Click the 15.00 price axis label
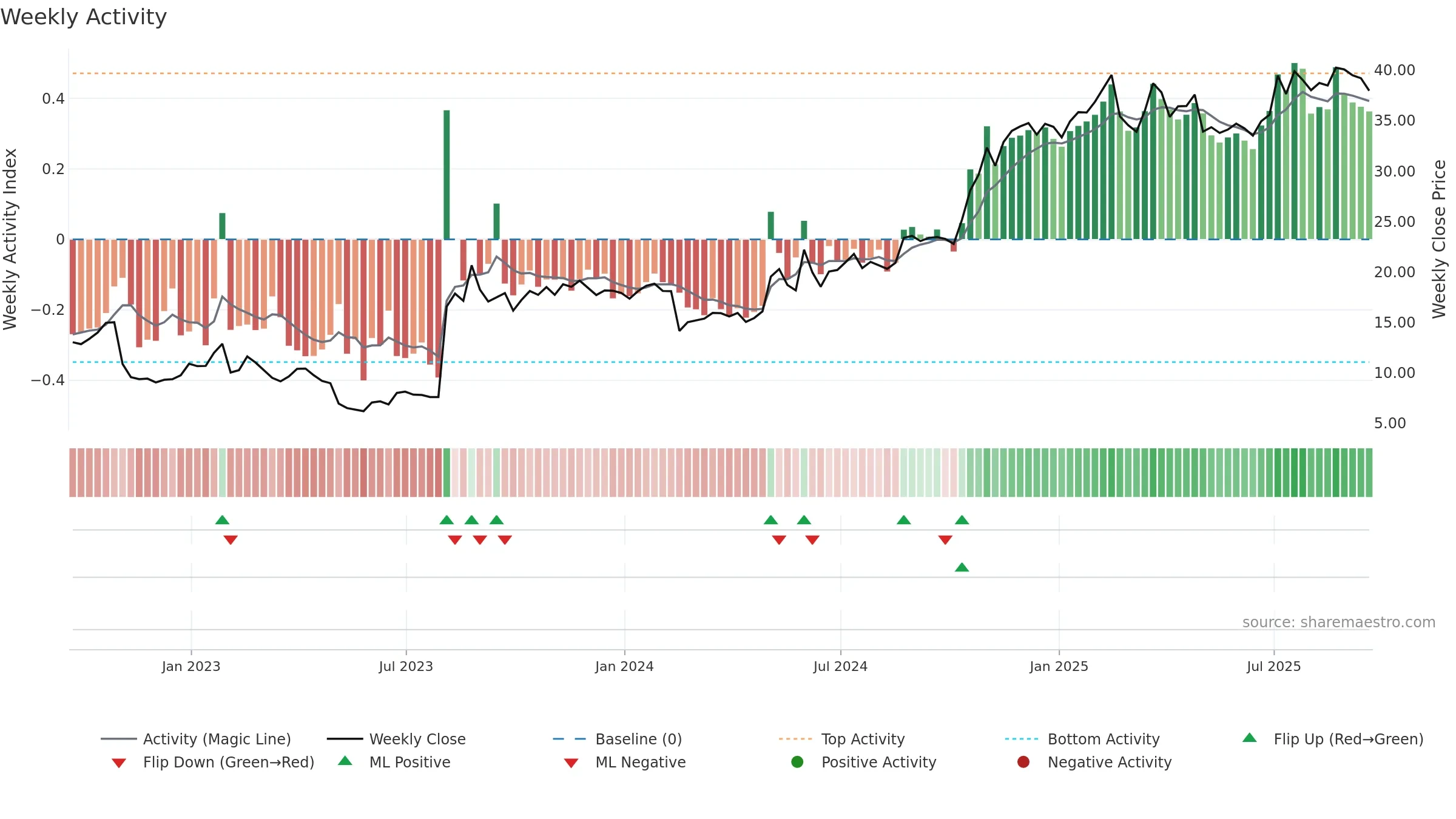 [x=1395, y=323]
